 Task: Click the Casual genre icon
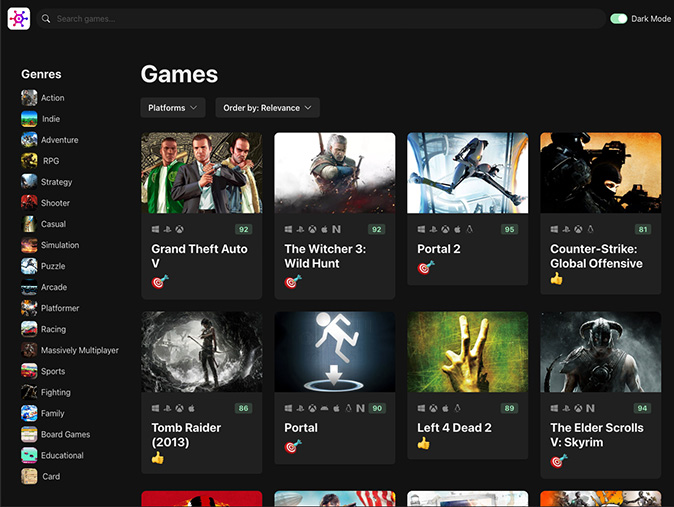29,224
